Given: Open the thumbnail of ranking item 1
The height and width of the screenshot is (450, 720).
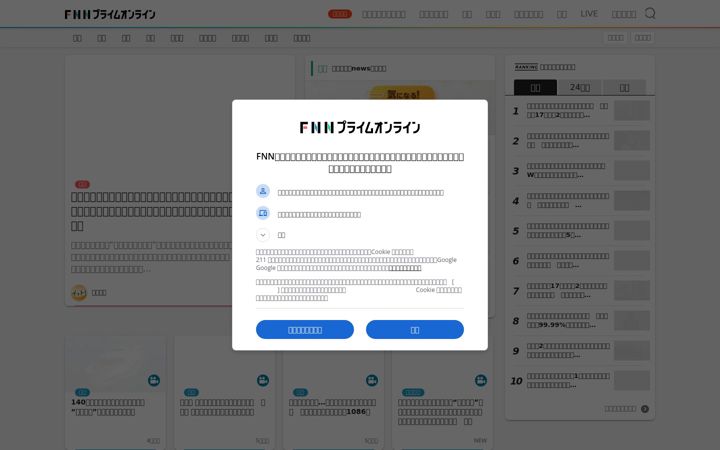Looking at the screenshot, I should tap(632, 111).
